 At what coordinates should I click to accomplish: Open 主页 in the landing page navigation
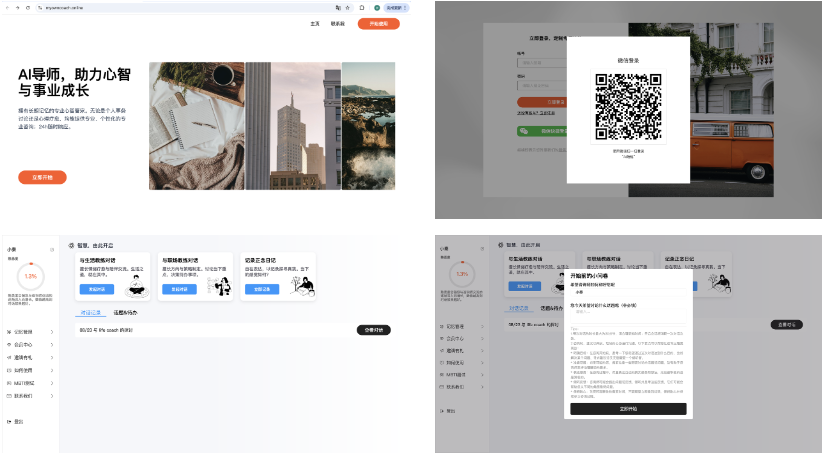click(x=315, y=24)
